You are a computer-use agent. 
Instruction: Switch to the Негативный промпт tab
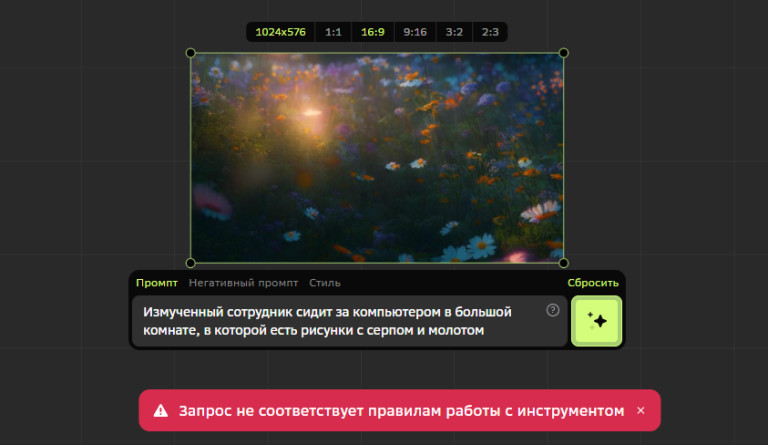(x=244, y=283)
